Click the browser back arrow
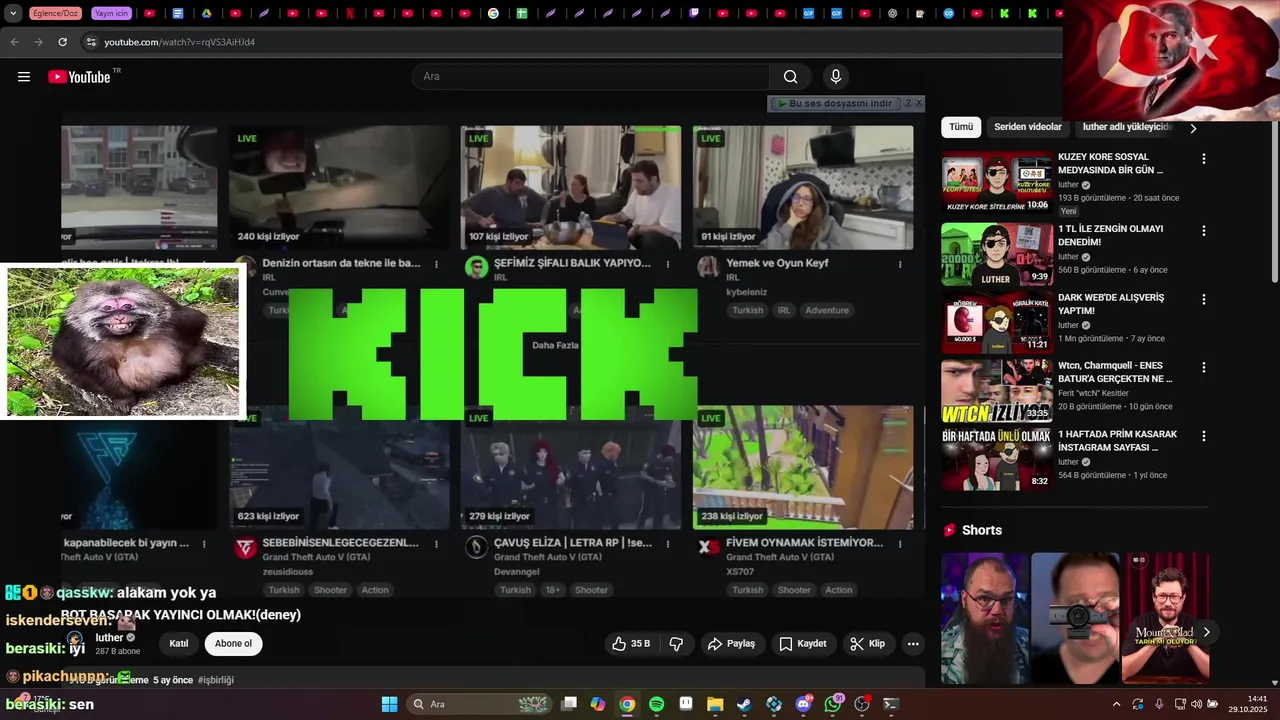 click(x=14, y=42)
